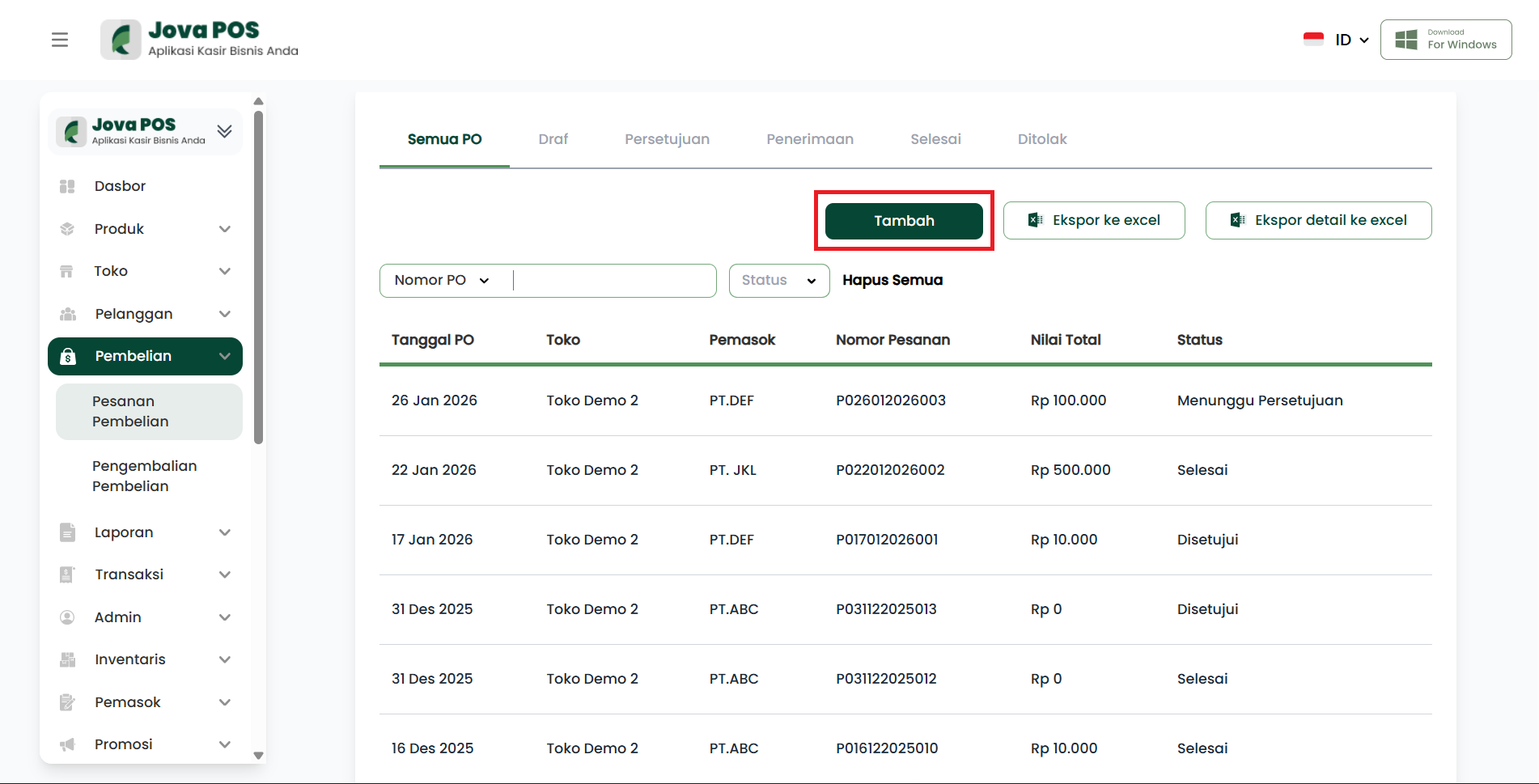Click the Promosi megaphone icon

(x=67, y=744)
